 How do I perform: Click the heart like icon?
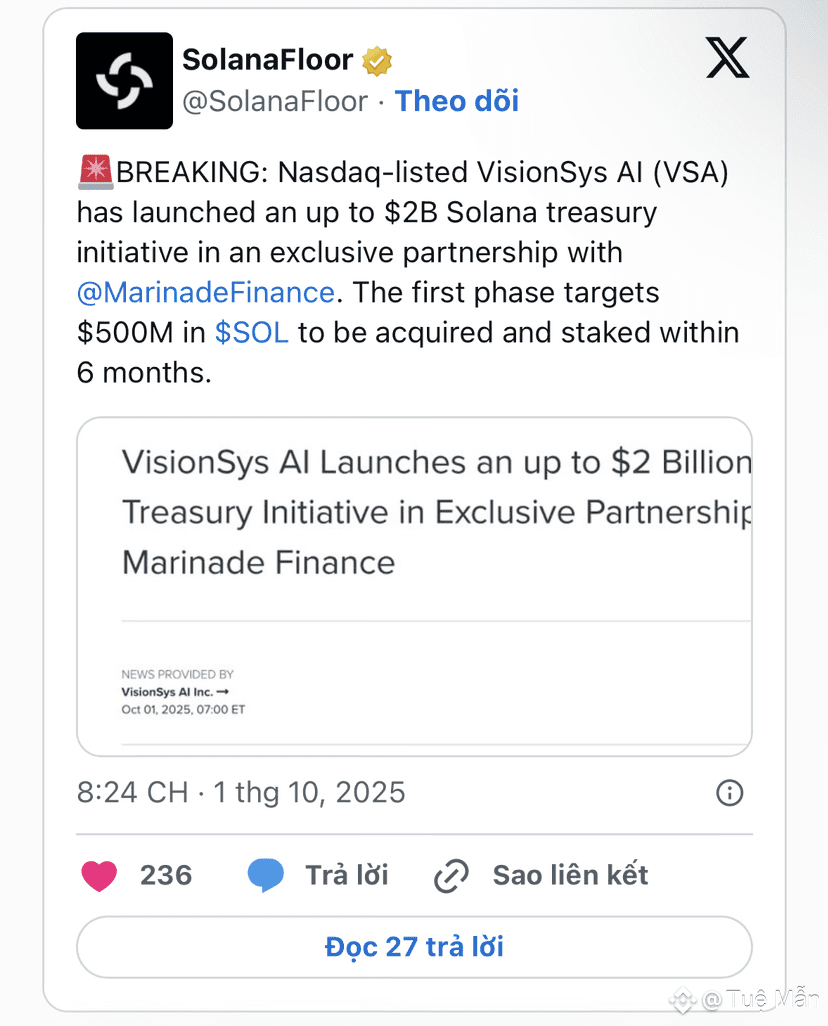pos(99,876)
